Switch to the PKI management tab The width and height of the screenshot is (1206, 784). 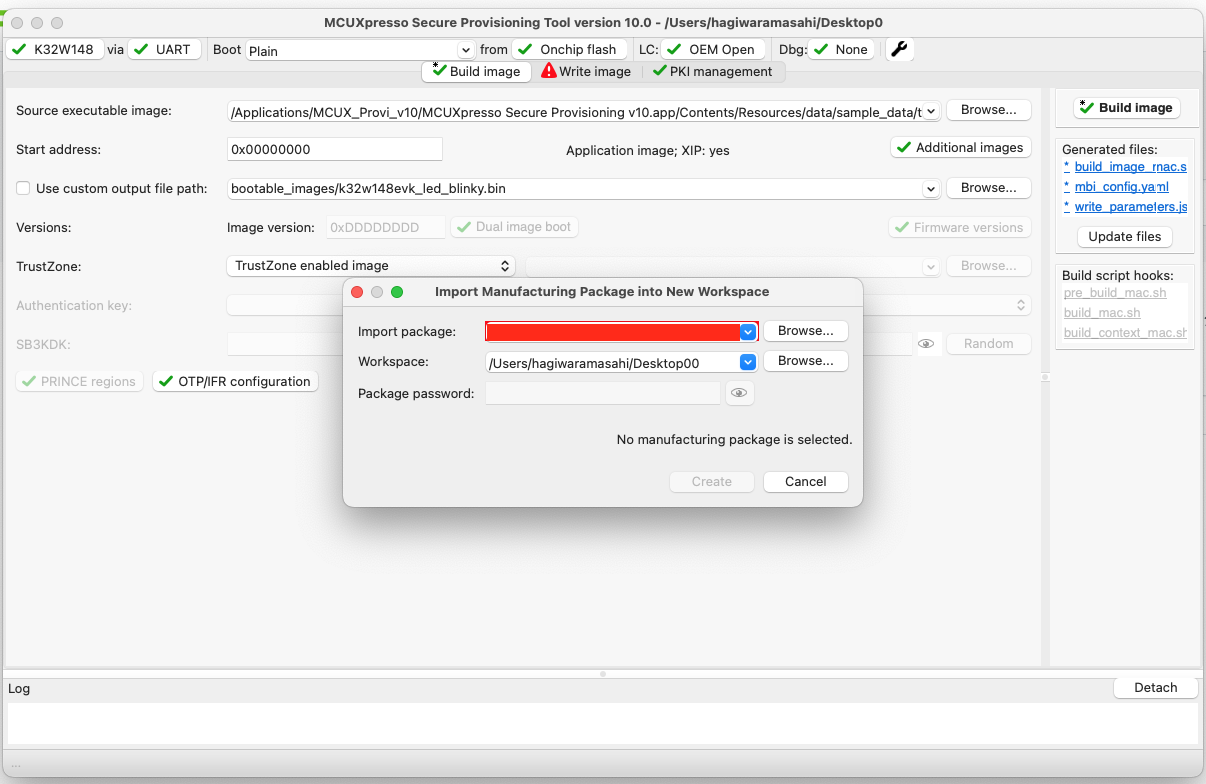718,71
